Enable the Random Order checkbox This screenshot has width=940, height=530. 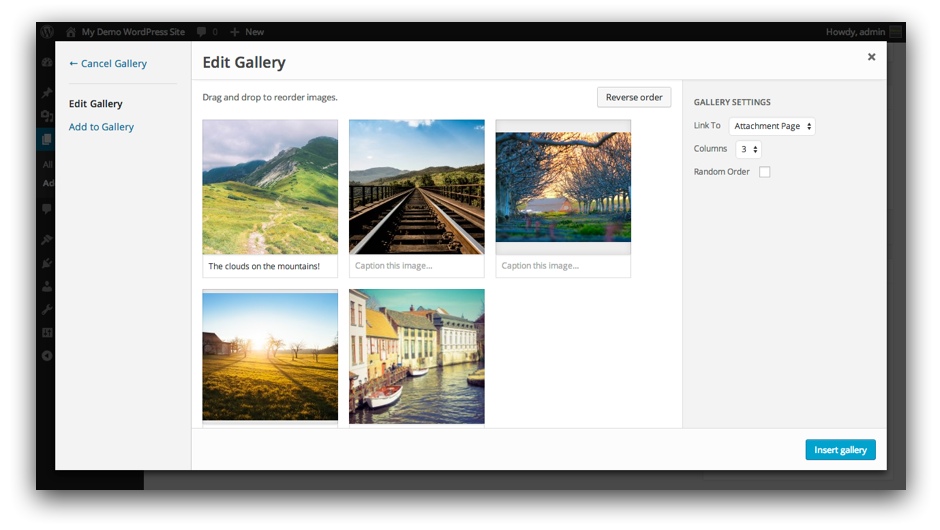(x=764, y=172)
